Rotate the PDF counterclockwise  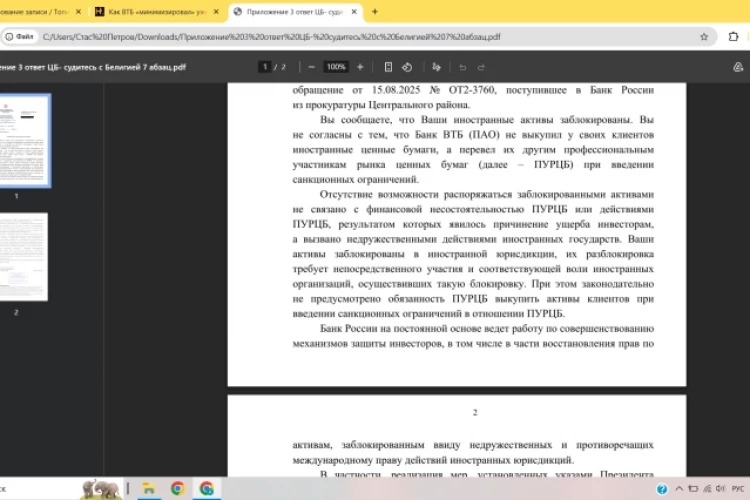pyautogui.click(x=407, y=67)
